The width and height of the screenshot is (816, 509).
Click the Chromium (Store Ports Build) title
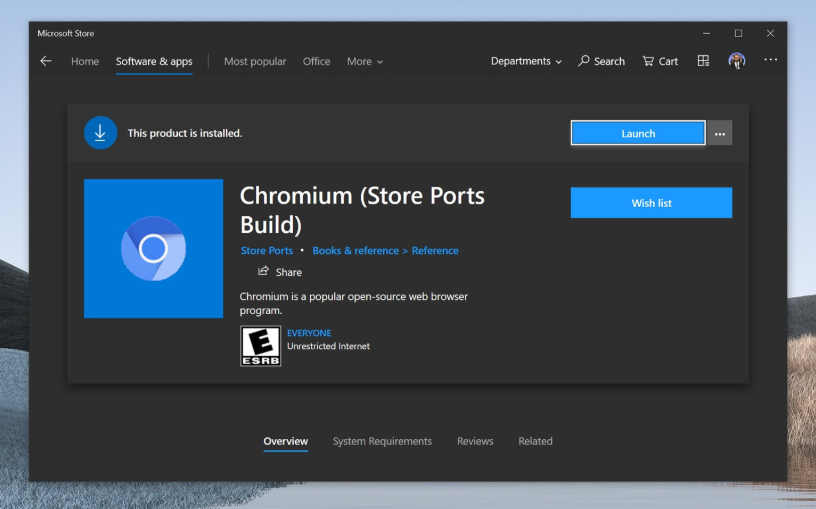362,210
